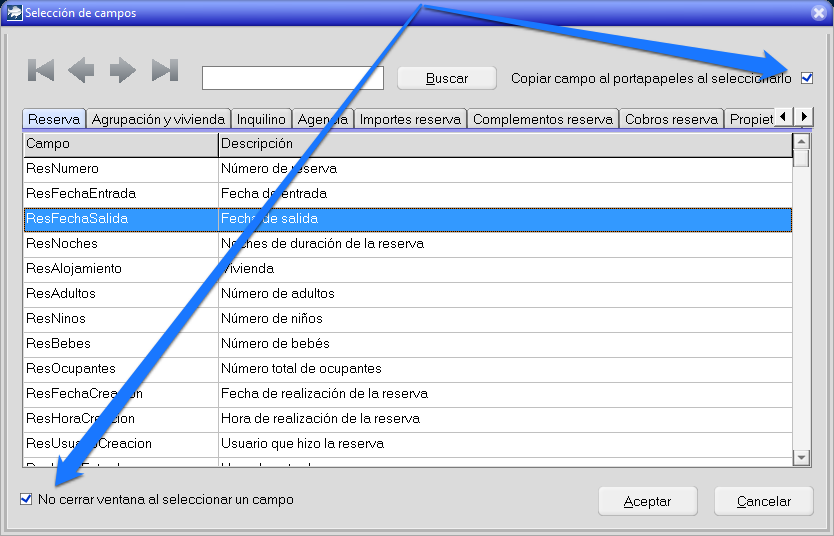Image resolution: width=834 pixels, height=536 pixels.
Task: Click Número total de ocupantes description
Action: tap(301, 368)
